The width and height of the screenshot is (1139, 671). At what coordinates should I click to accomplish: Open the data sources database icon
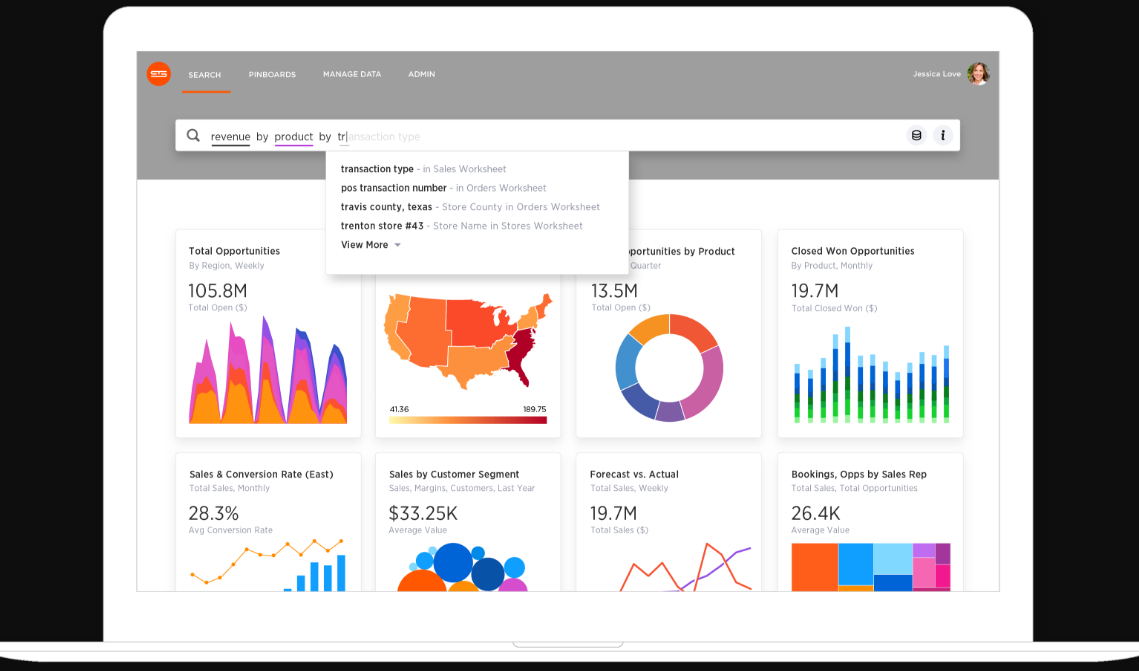tap(916, 136)
